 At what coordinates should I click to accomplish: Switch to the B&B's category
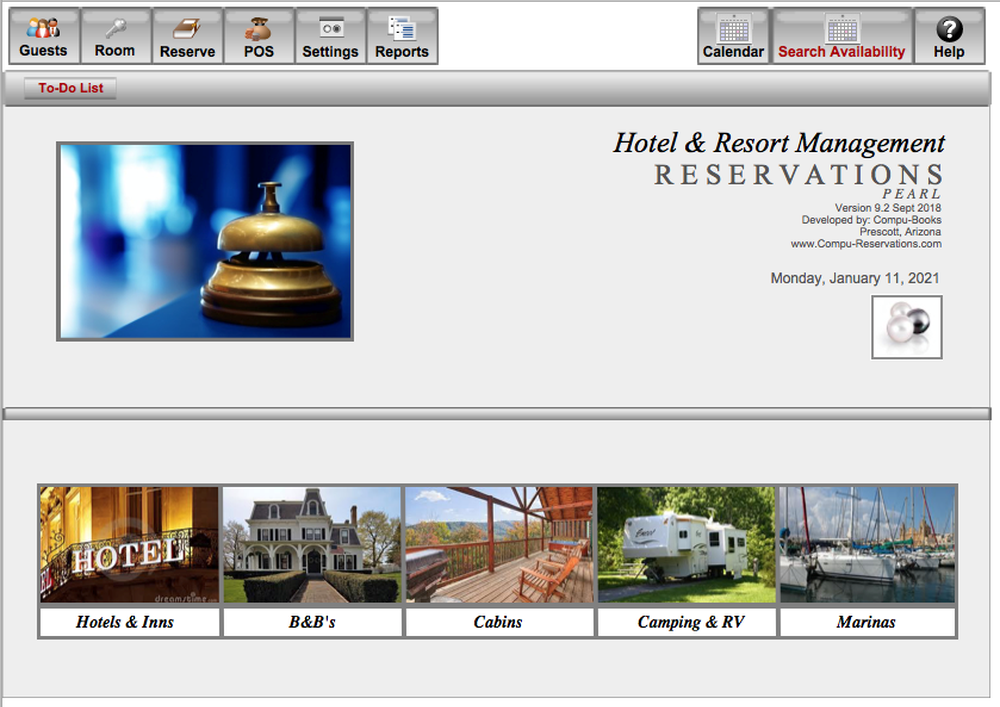click(x=313, y=622)
